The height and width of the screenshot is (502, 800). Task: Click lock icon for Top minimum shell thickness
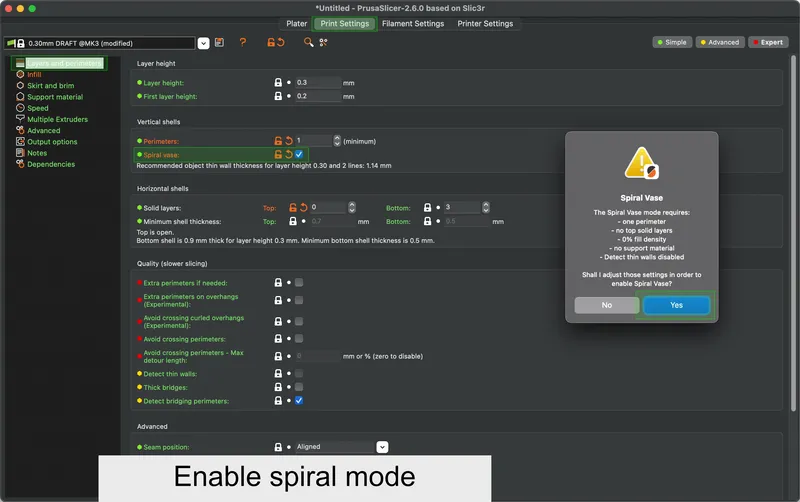click(293, 221)
